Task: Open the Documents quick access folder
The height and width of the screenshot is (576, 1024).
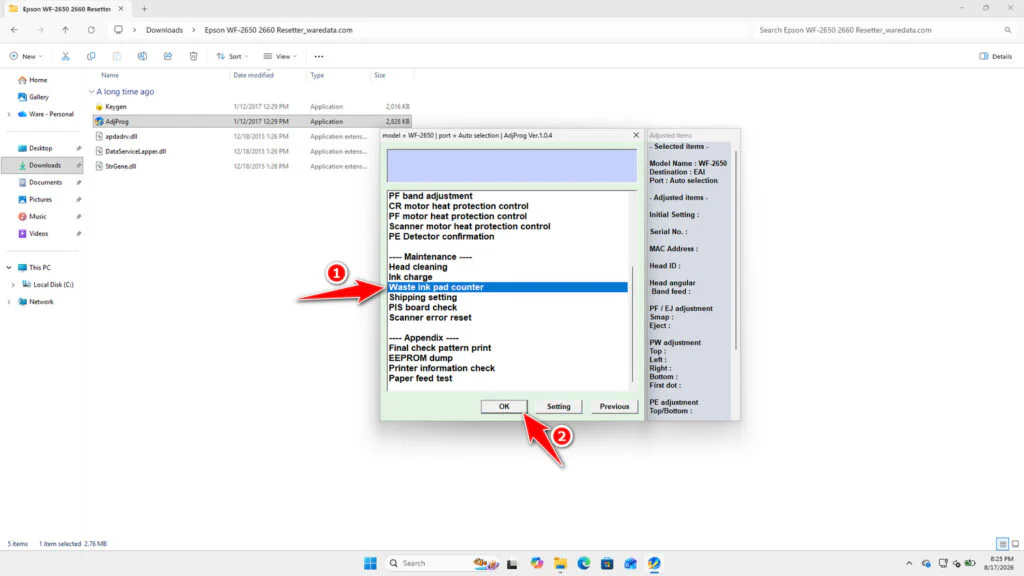Action: click(40, 182)
